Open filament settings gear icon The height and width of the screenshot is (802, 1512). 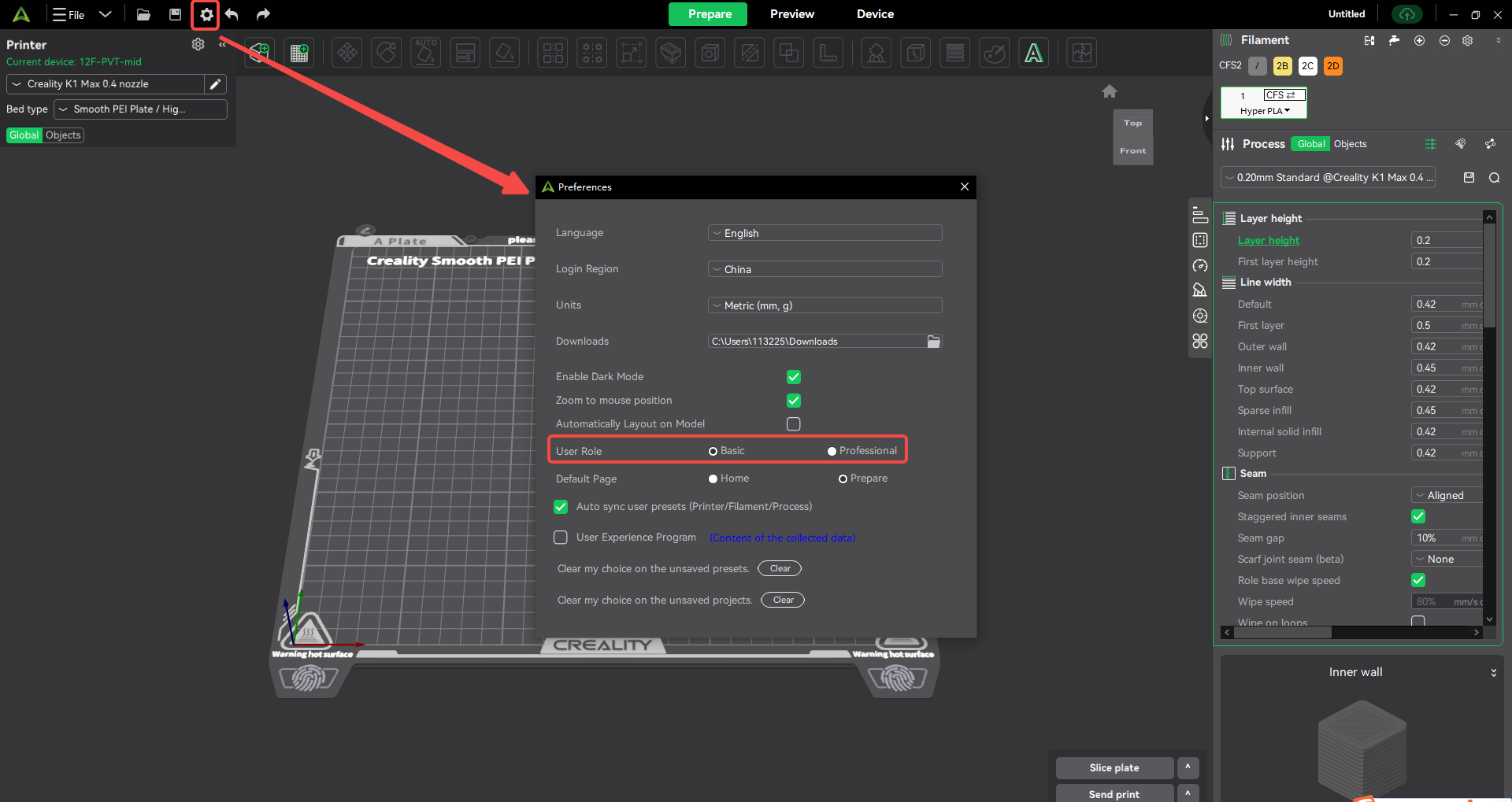[1468, 40]
